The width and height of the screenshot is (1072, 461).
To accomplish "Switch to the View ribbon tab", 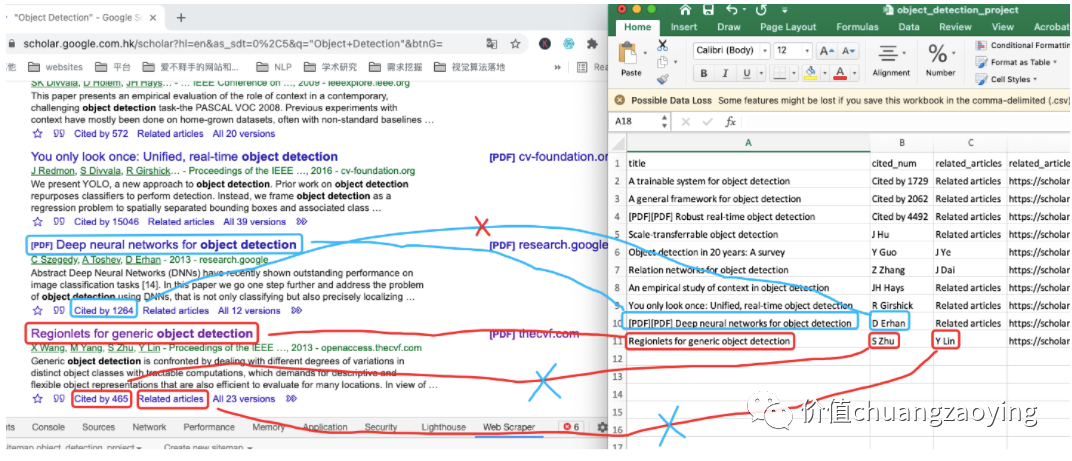I will point(1003,27).
